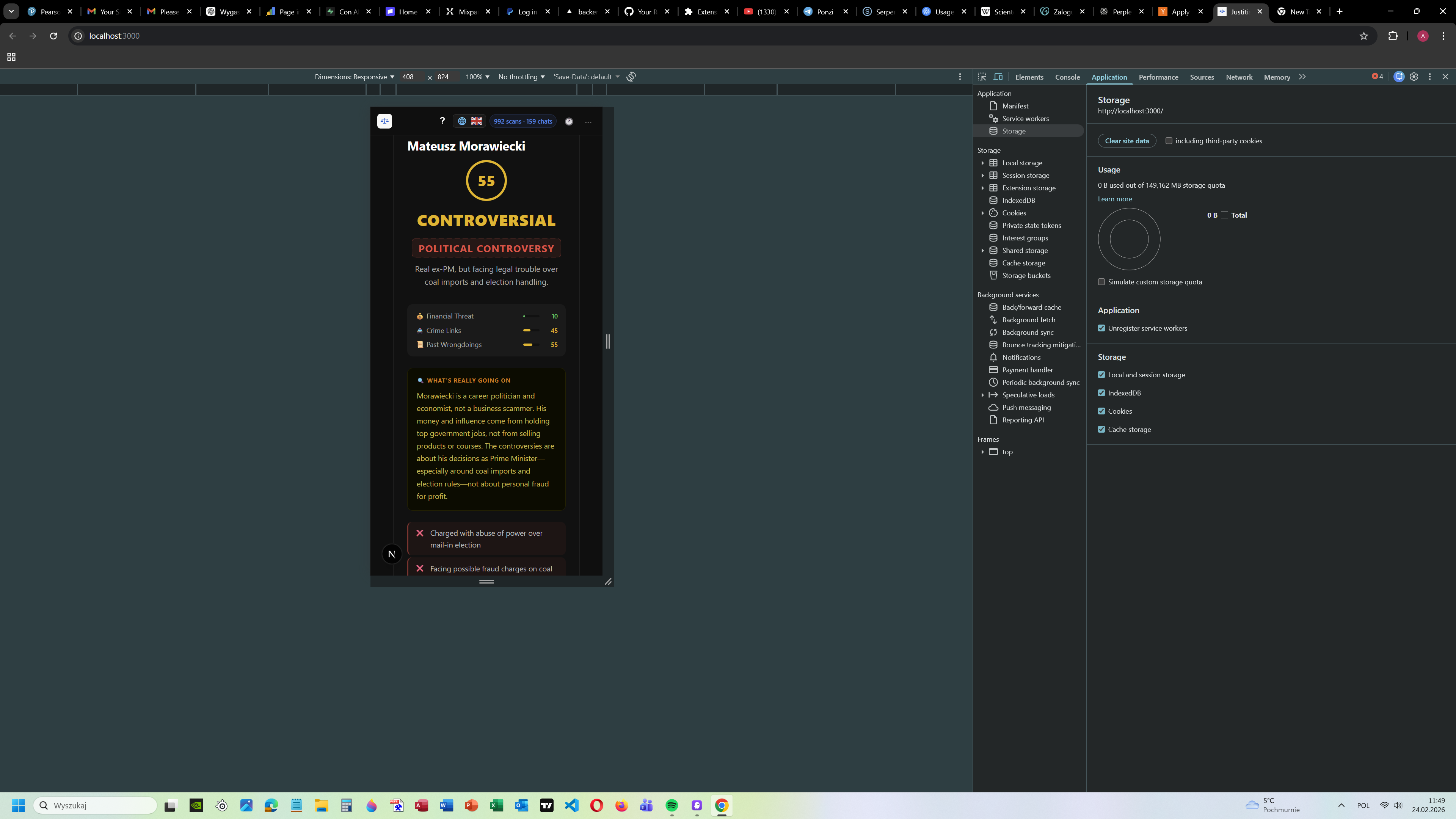
Task: Click the viewport width resize handle
Action: (607, 341)
